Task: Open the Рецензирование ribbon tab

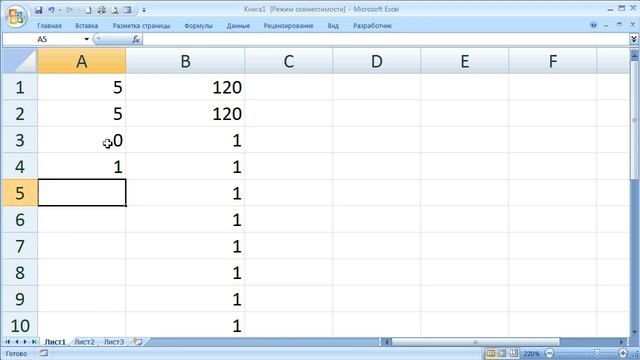Action: click(288, 26)
